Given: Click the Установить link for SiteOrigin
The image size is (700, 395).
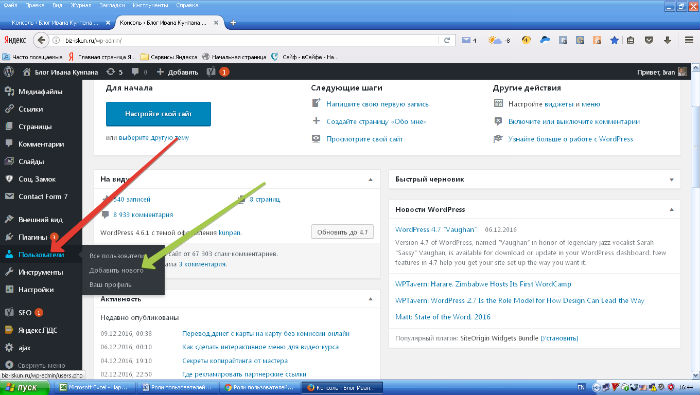Looking at the screenshot, I should click(559, 338).
